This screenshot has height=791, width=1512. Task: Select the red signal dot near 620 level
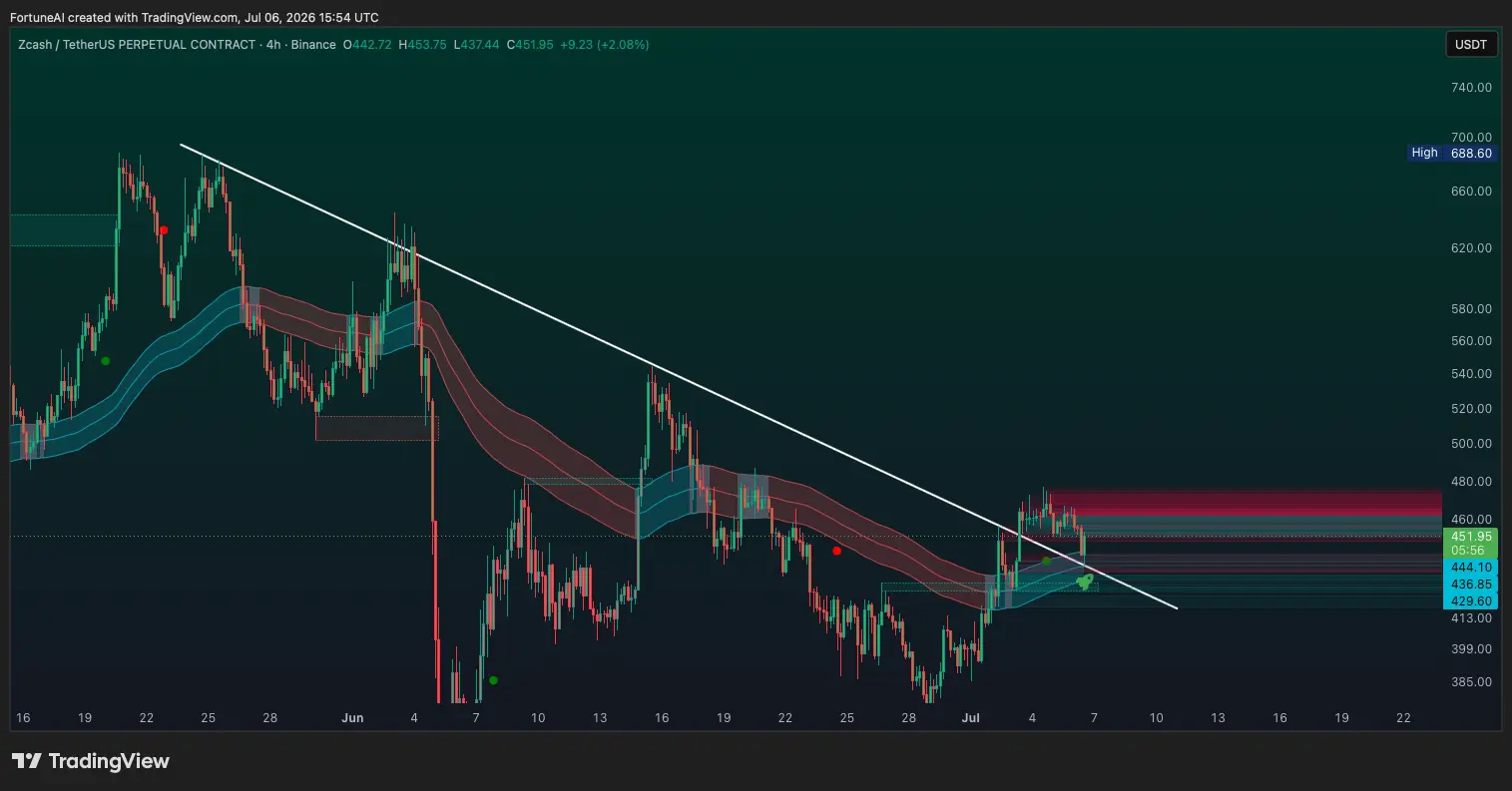[164, 230]
